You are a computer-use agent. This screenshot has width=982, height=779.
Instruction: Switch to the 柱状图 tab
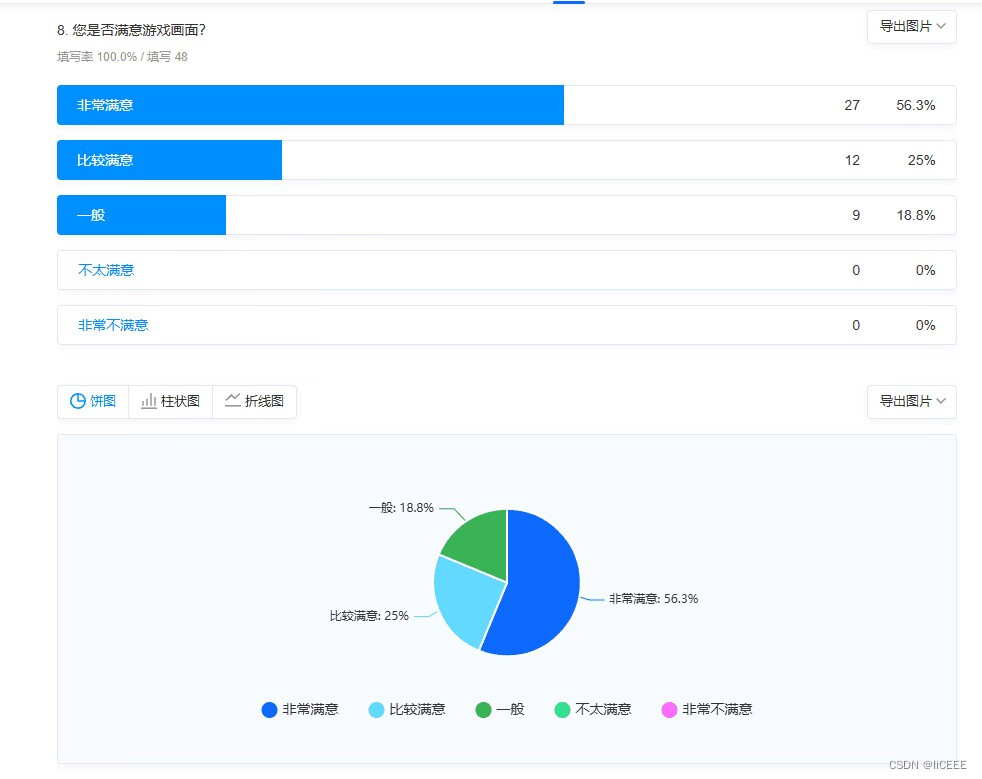[172, 401]
